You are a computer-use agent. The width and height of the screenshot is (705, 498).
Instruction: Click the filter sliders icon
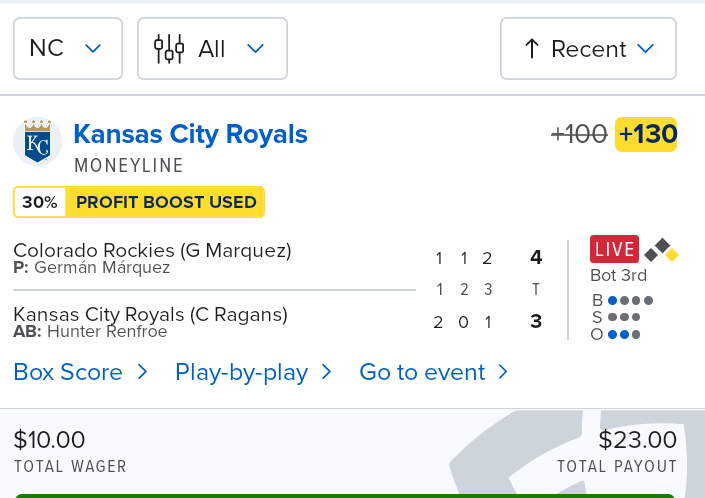(169, 49)
